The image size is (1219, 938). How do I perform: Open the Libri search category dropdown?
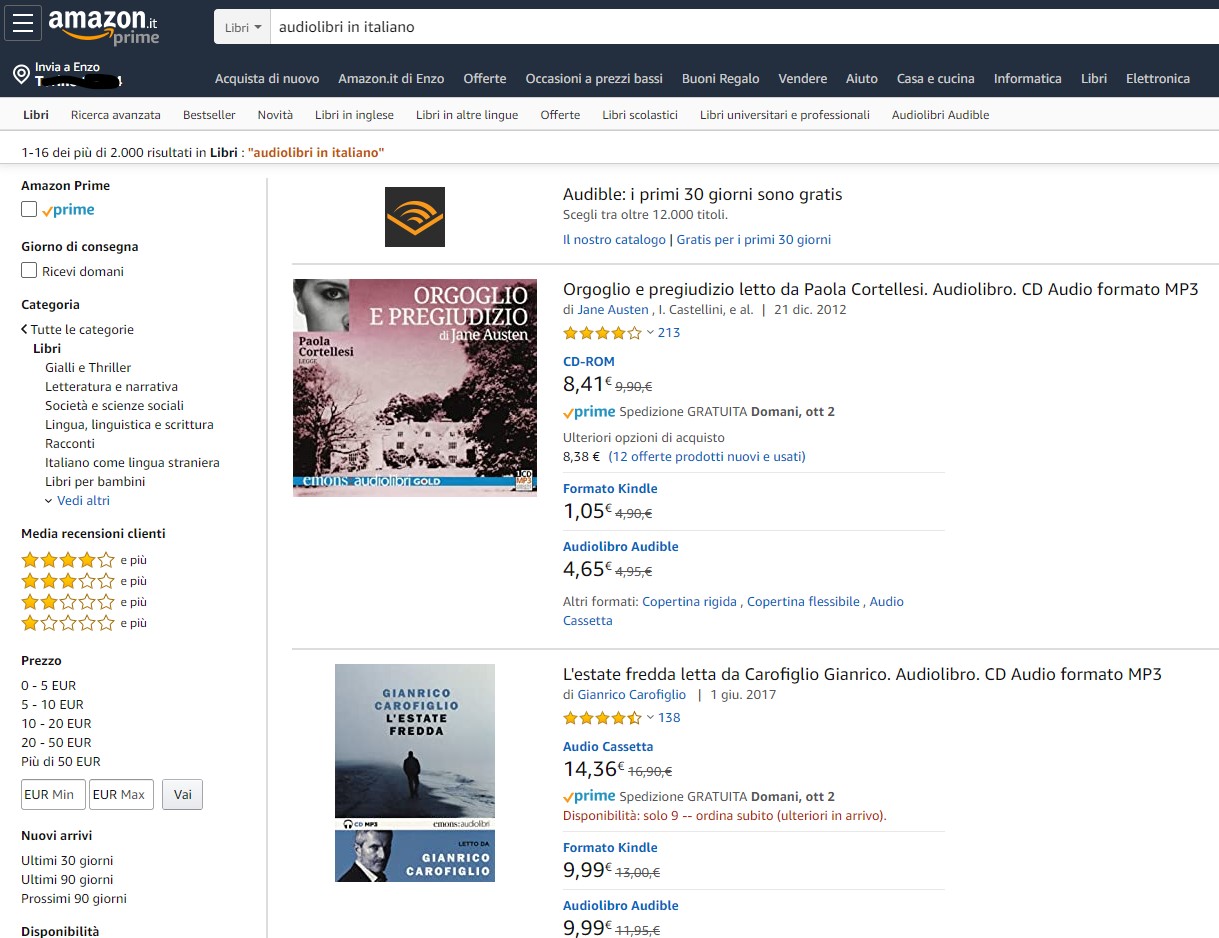click(243, 27)
